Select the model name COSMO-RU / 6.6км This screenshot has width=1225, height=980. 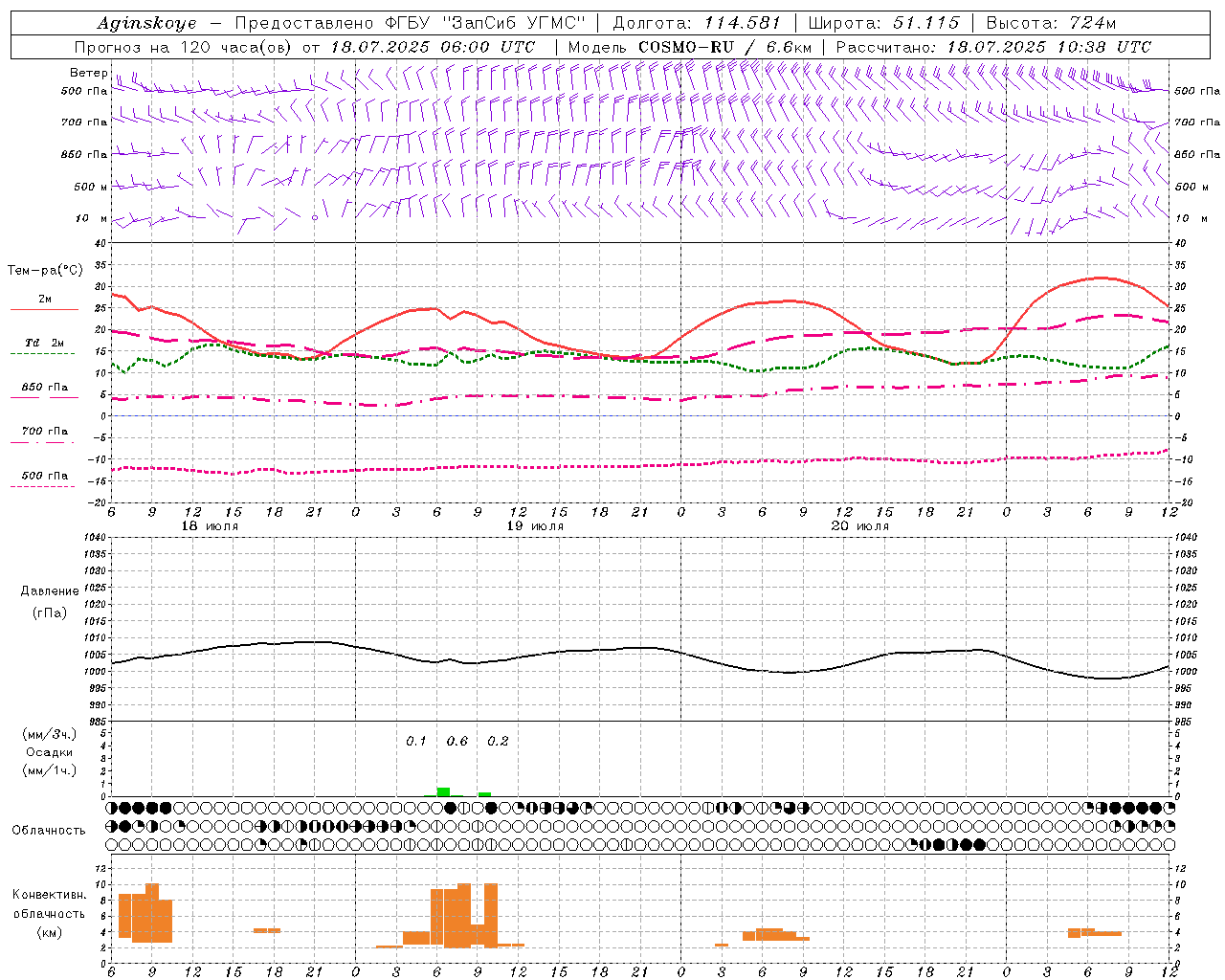724,47
